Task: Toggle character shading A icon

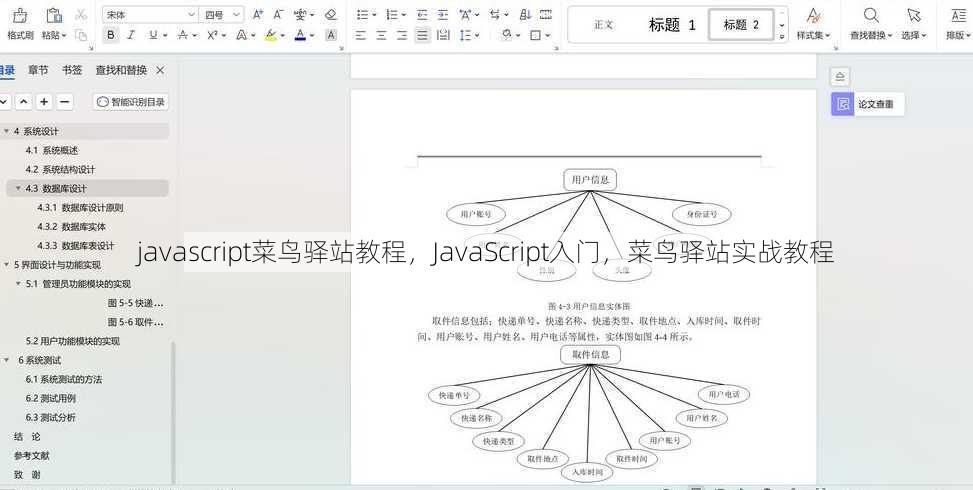Action: coord(331,35)
